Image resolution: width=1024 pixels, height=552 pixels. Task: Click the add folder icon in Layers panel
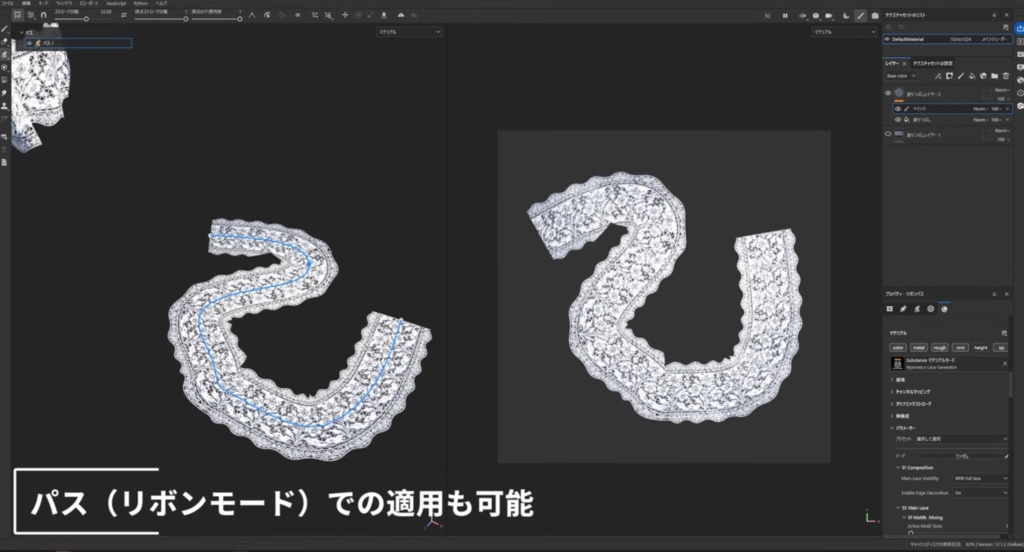click(994, 76)
